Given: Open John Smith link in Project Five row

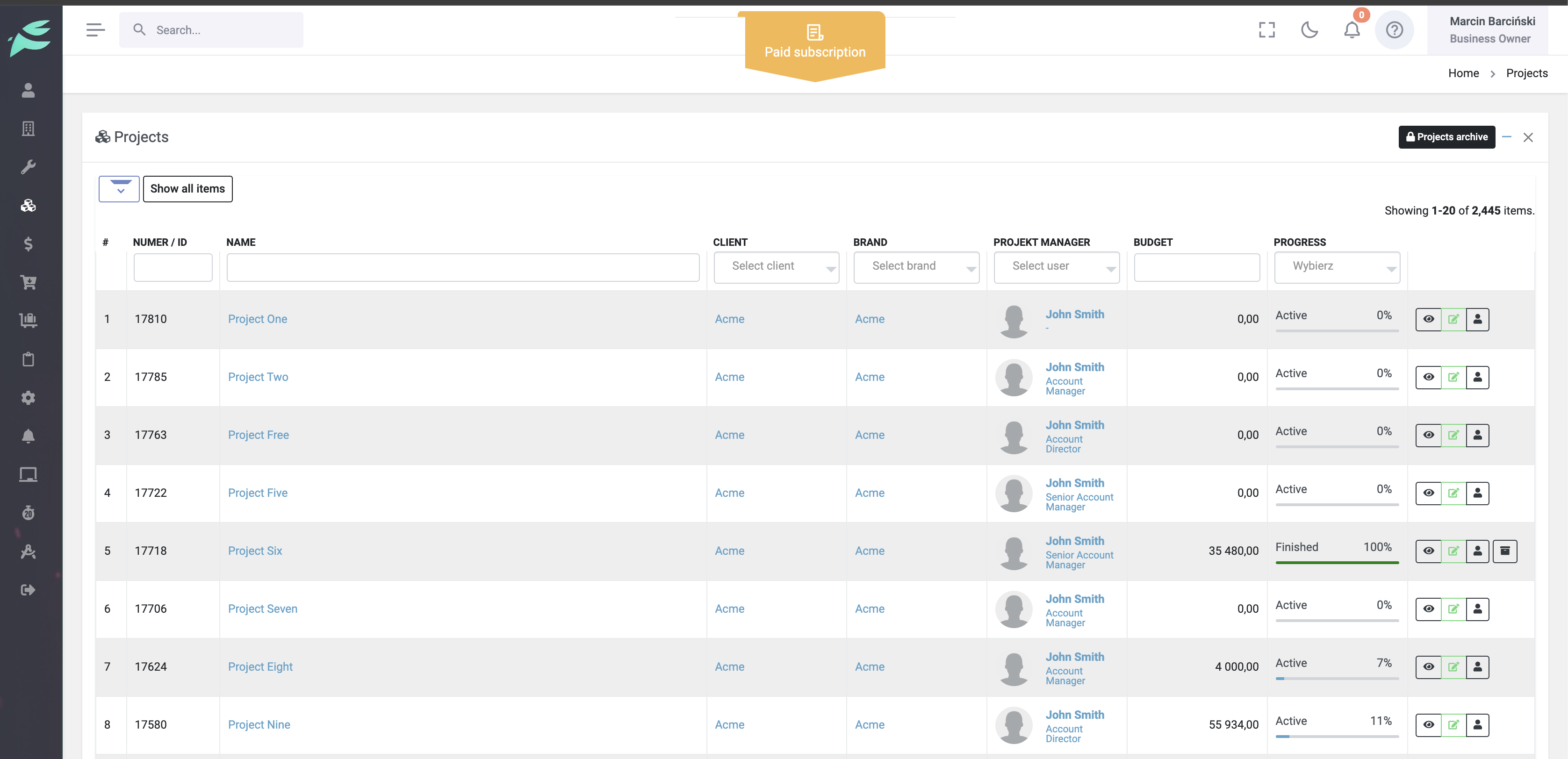Looking at the screenshot, I should pos(1074,483).
